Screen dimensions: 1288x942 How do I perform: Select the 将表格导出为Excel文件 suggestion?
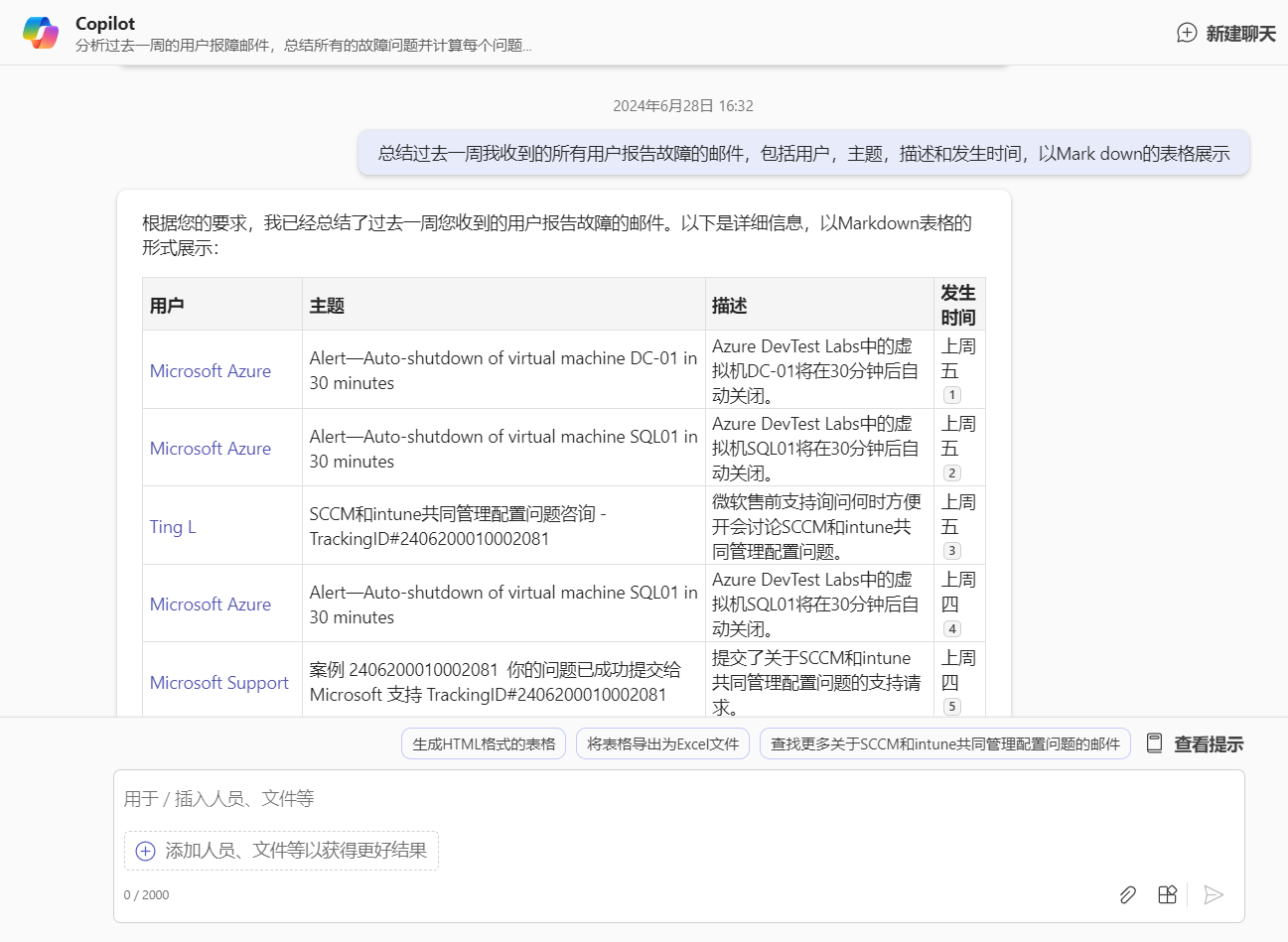point(662,743)
